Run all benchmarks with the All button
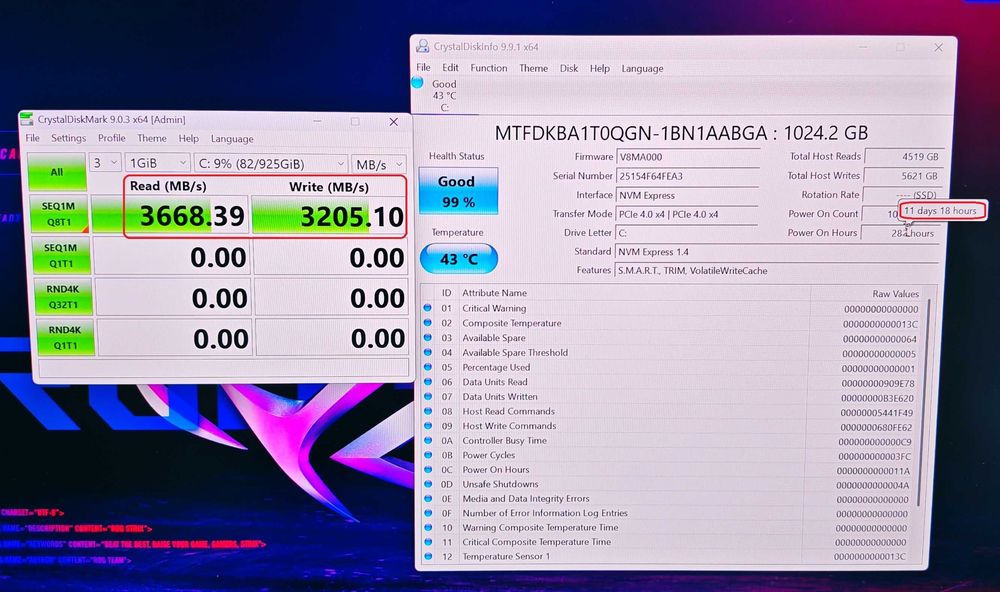The height and width of the screenshot is (592, 1000). pyautogui.click(x=57, y=172)
